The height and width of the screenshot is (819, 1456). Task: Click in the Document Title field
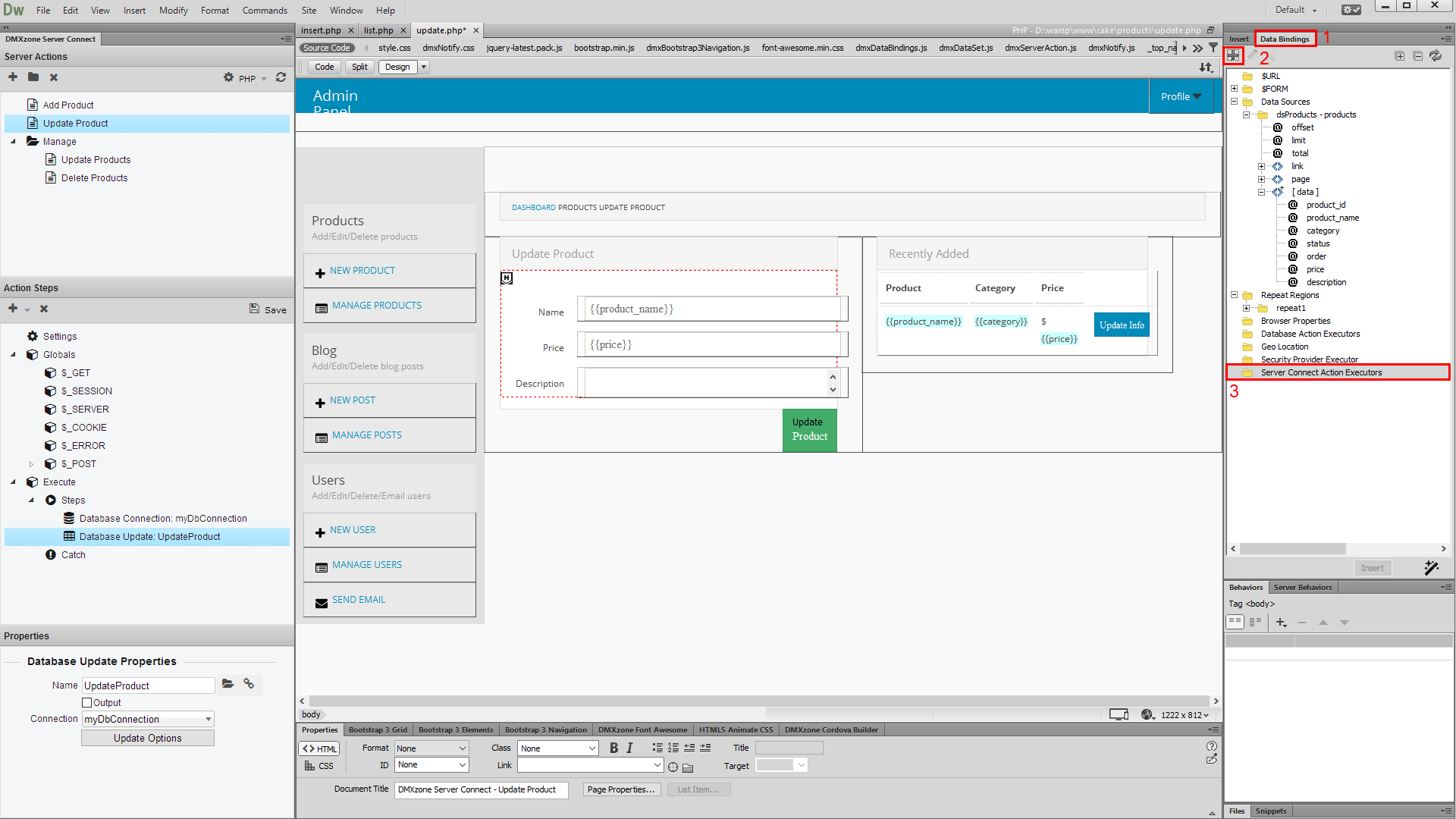(x=481, y=789)
